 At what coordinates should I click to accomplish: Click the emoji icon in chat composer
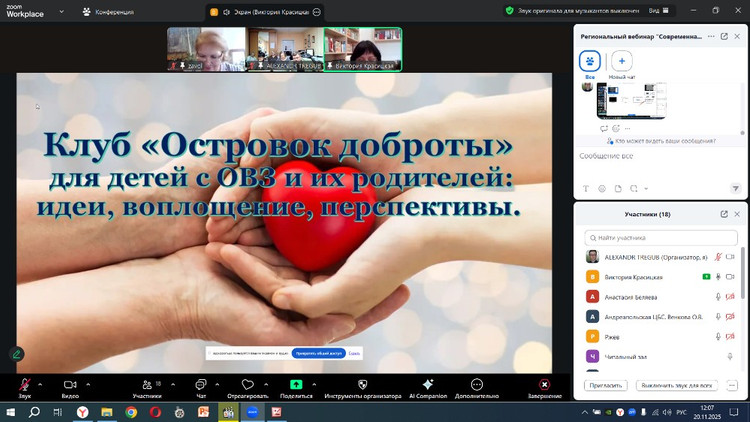click(x=602, y=188)
